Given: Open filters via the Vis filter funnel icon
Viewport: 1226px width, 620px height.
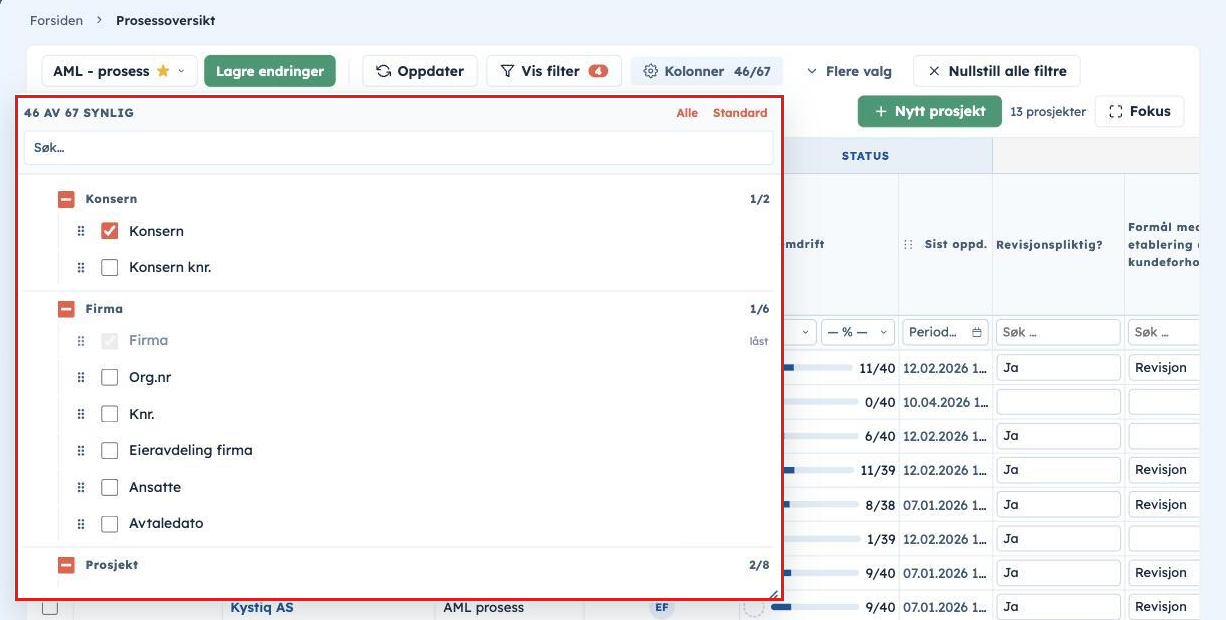Looking at the screenshot, I should pos(507,71).
